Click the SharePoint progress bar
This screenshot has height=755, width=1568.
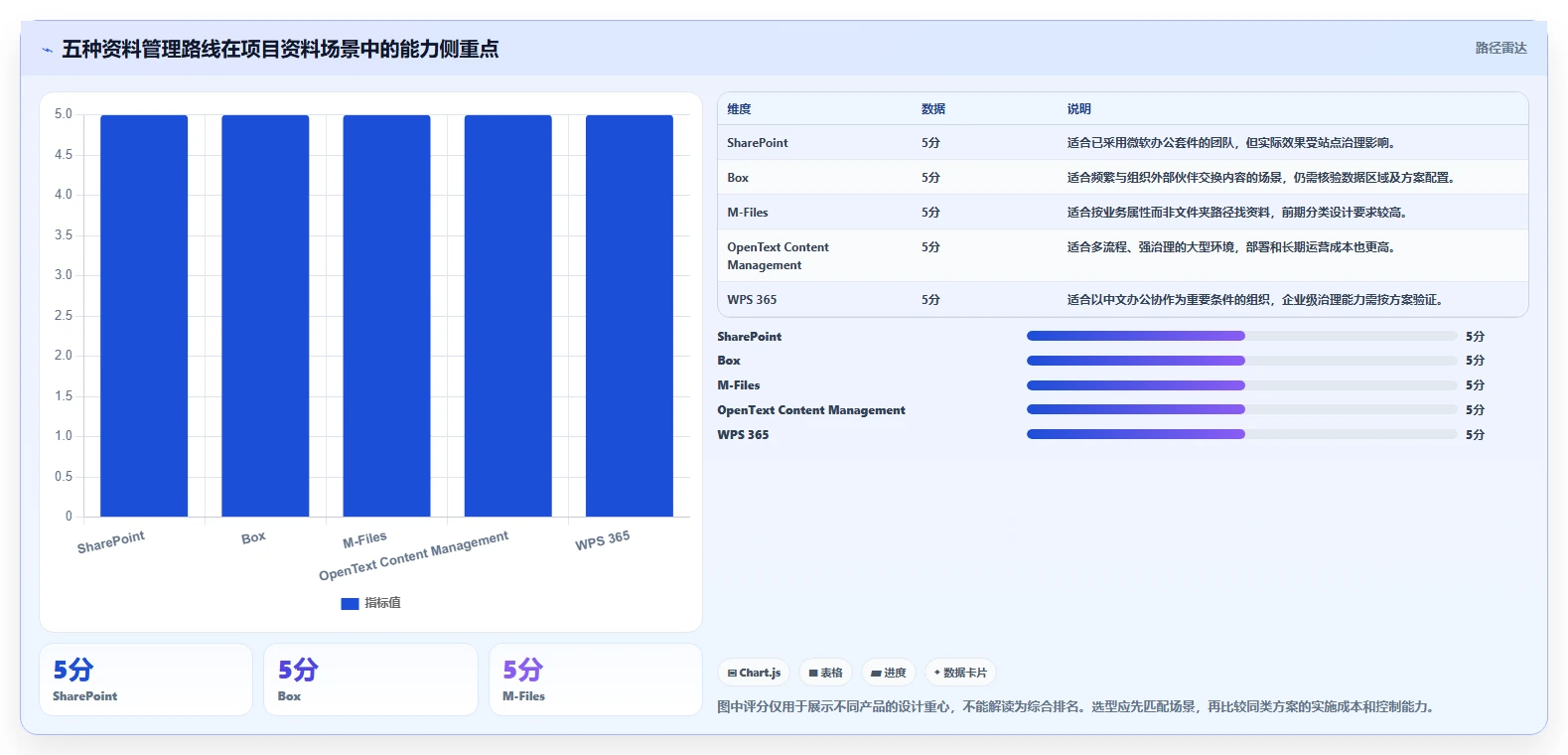(x=1242, y=336)
